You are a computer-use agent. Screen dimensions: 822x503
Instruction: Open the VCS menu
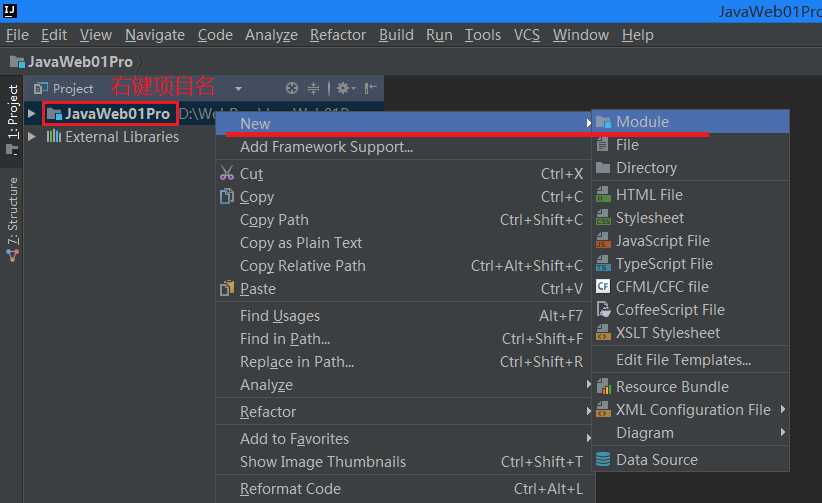pyautogui.click(x=526, y=35)
